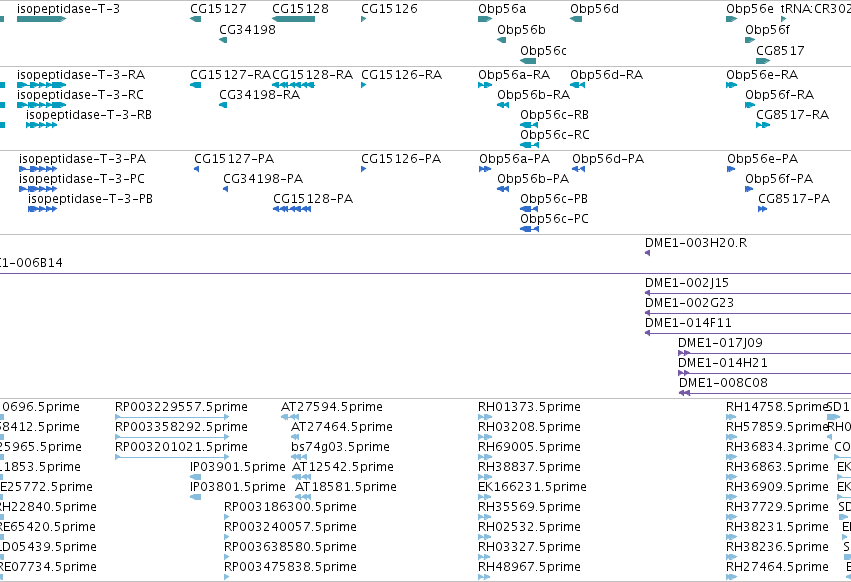Screen dimensions: 851x582
Task: Select transcript Obp56f-RA
Action: click(779, 95)
